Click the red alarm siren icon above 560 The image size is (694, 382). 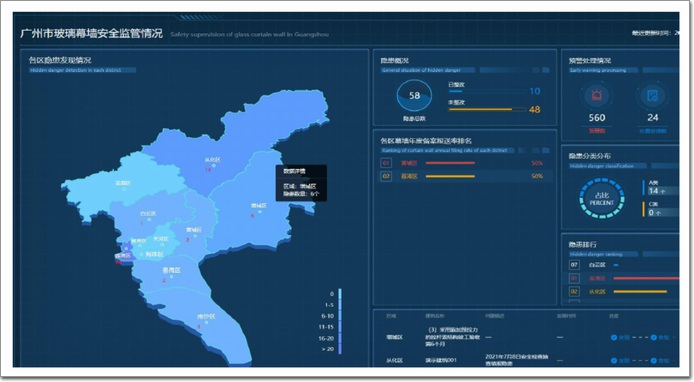pos(596,95)
